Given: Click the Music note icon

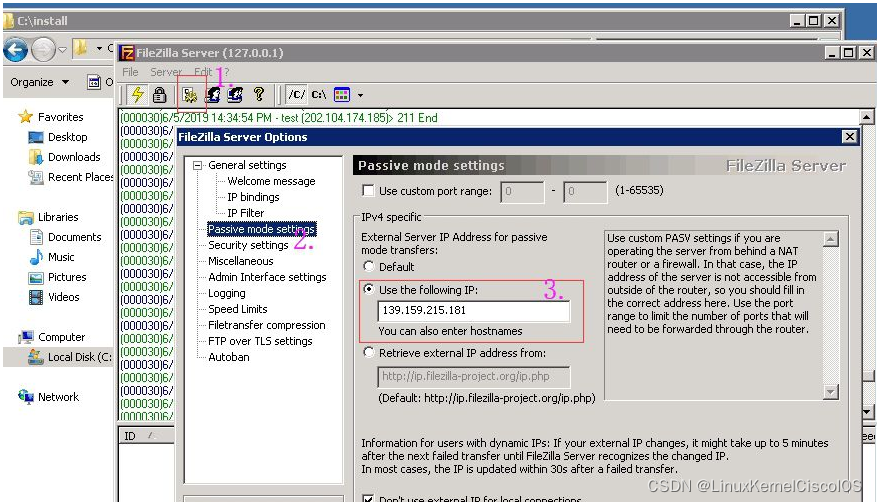Looking at the screenshot, I should pos(36,257).
